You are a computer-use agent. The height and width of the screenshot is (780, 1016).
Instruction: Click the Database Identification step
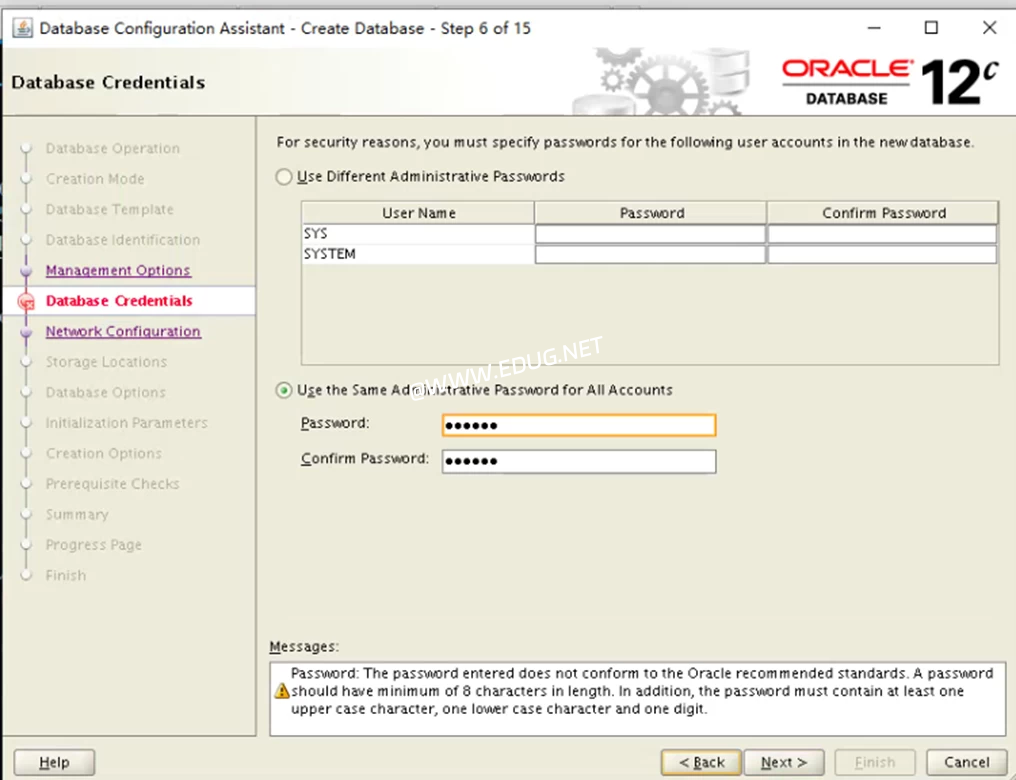123,240
